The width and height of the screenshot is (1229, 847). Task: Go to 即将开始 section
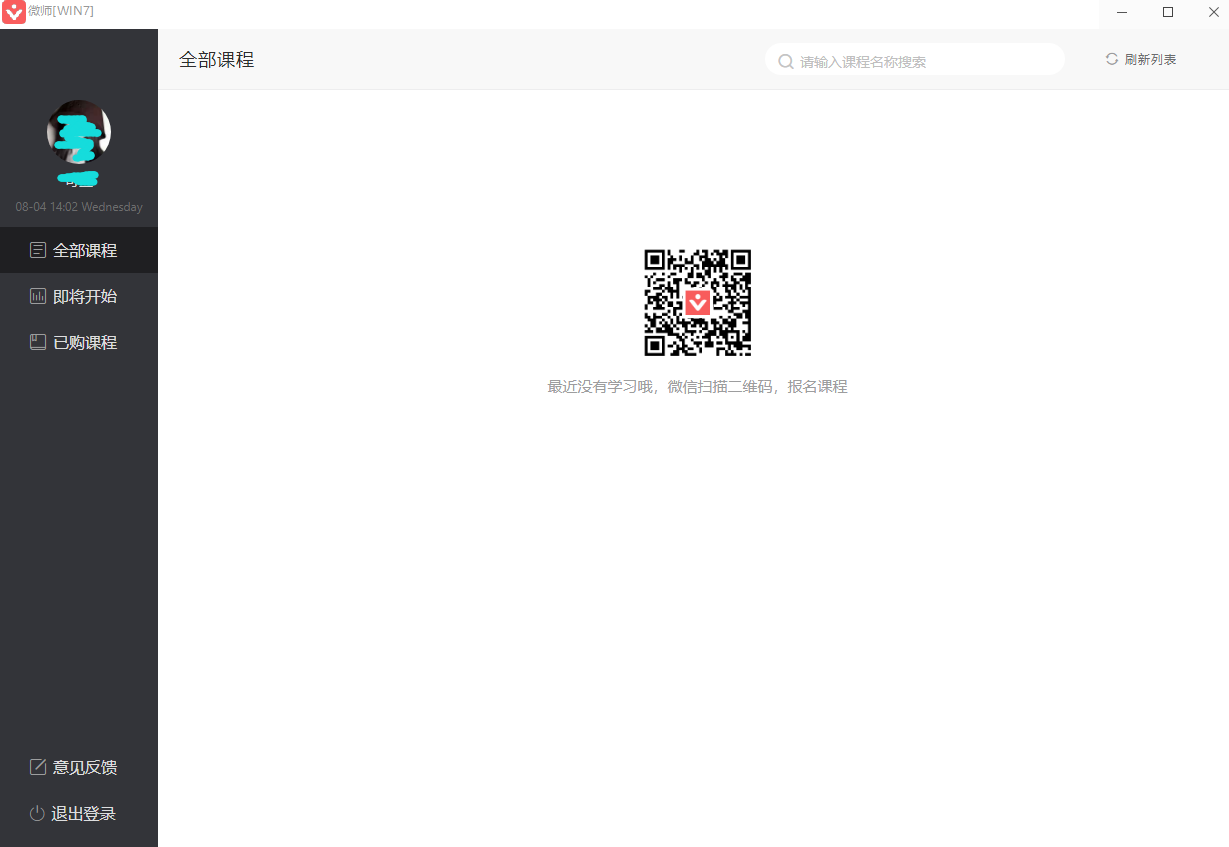[x=79, y=296]
